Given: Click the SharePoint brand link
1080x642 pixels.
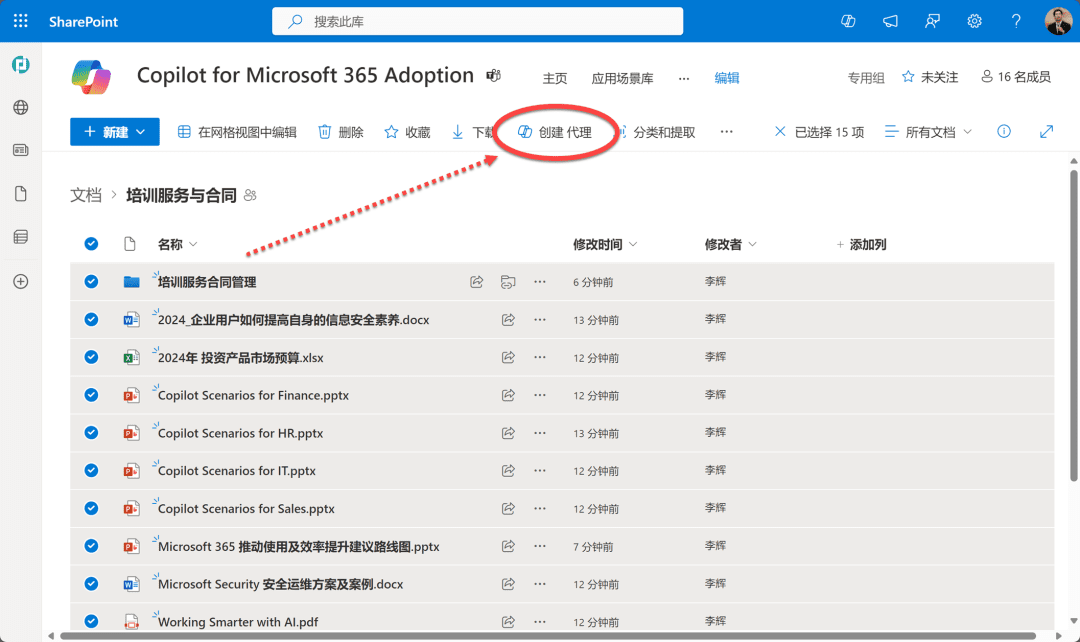Looking at the screenshot, I should coord(83,21).
